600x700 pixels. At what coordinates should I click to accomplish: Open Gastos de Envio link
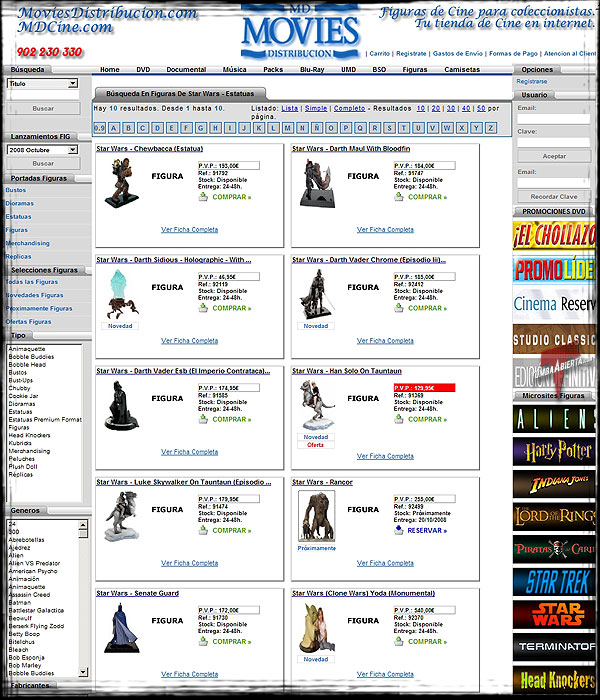[458, 54]
